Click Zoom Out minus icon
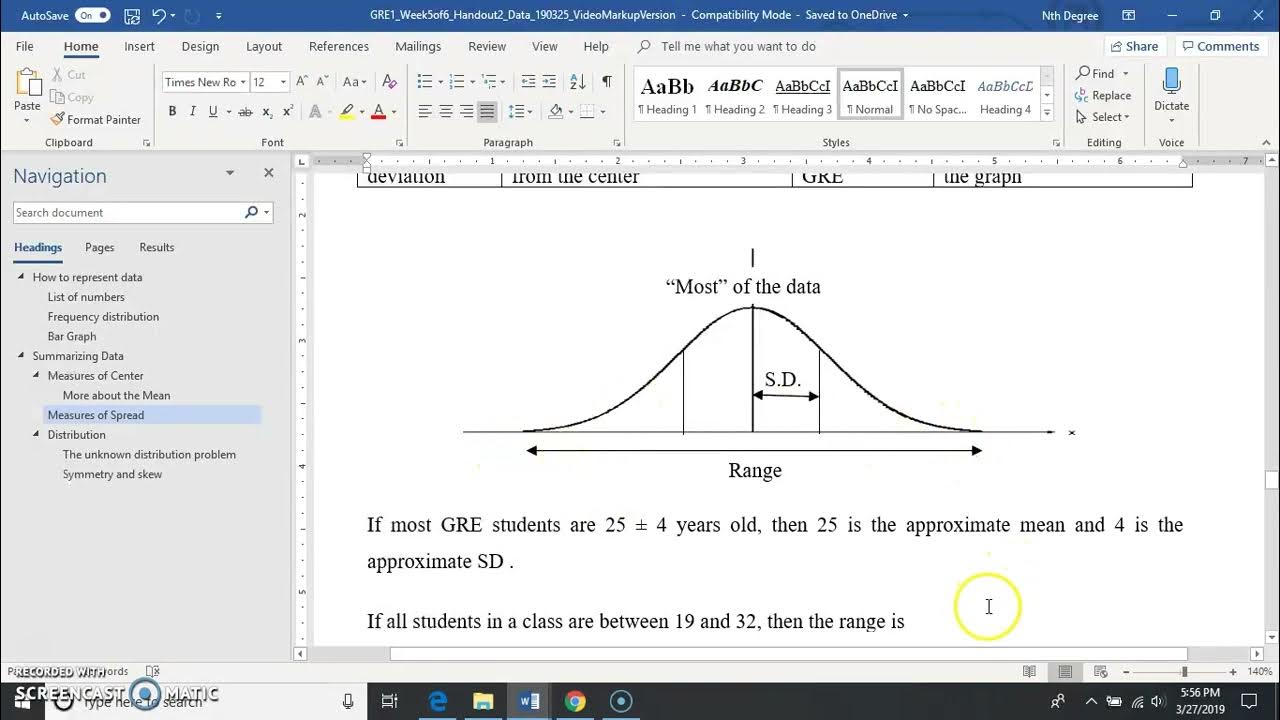 pos(1126,672)
